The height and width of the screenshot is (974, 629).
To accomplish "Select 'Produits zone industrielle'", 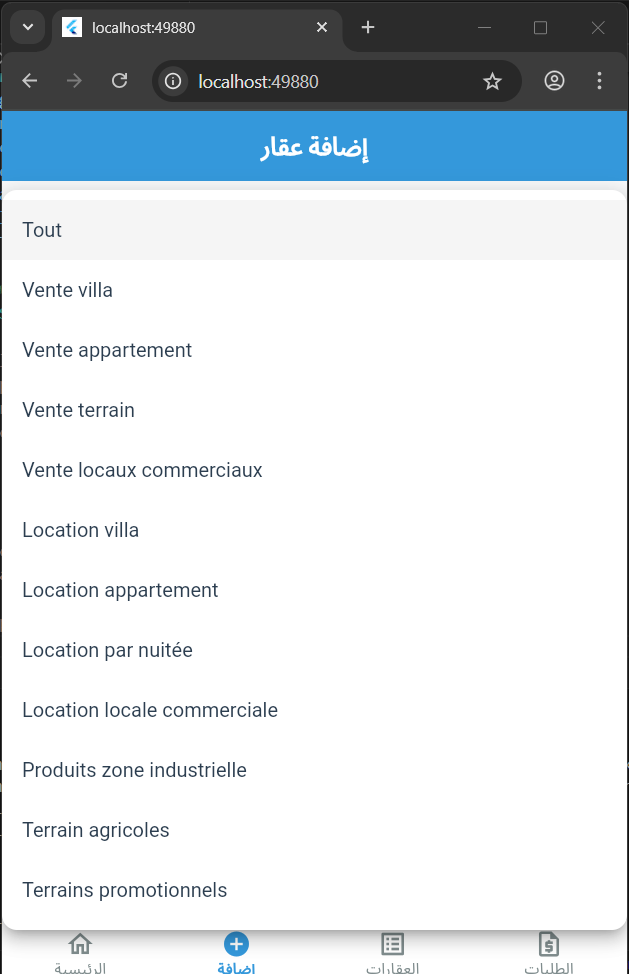I will tap(134, 770).
